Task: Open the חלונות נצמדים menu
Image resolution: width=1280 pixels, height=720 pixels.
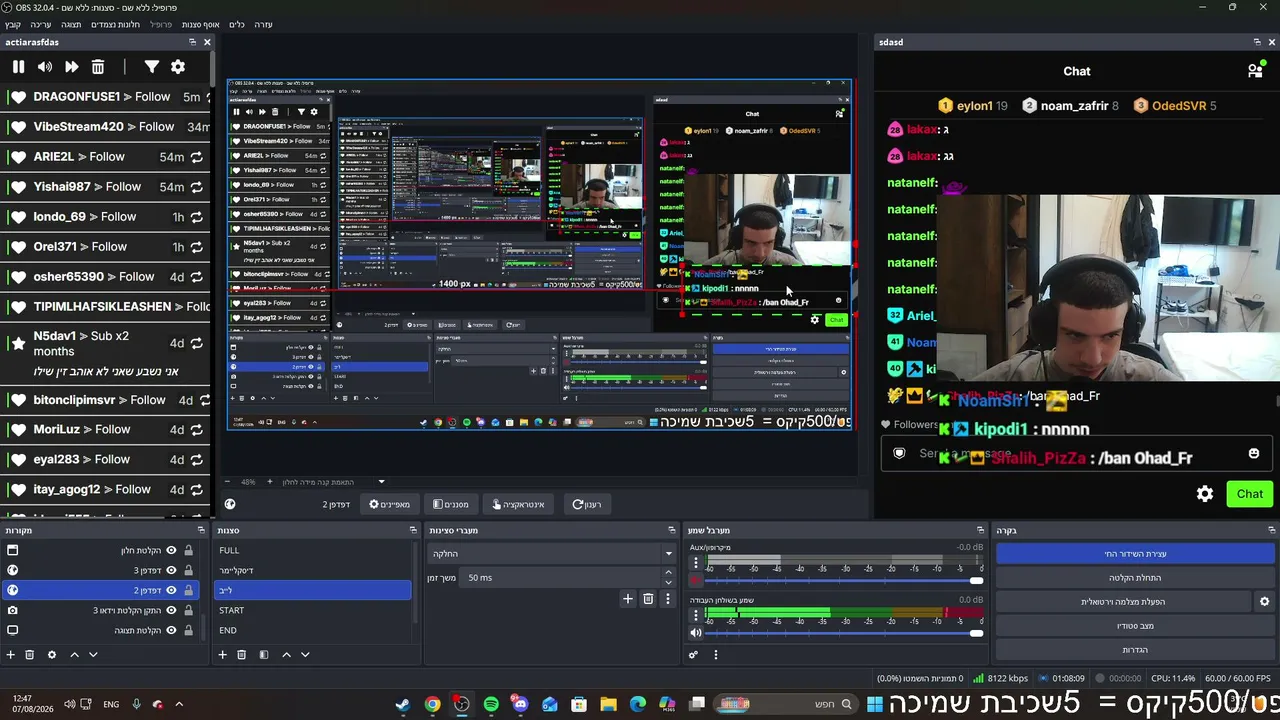Action: 116,24
